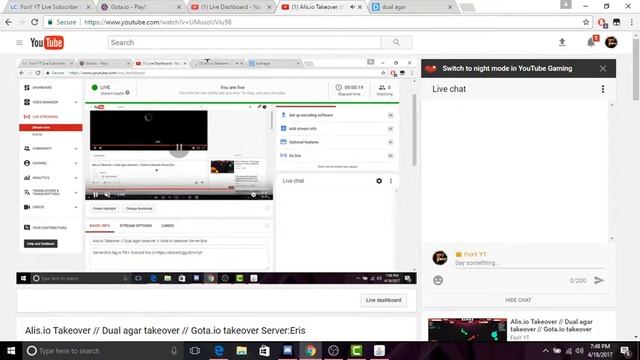This screenshot has height=360, width=640.
Task: Open the Discord taskbar icon
Action: click(x=287, y=351)
